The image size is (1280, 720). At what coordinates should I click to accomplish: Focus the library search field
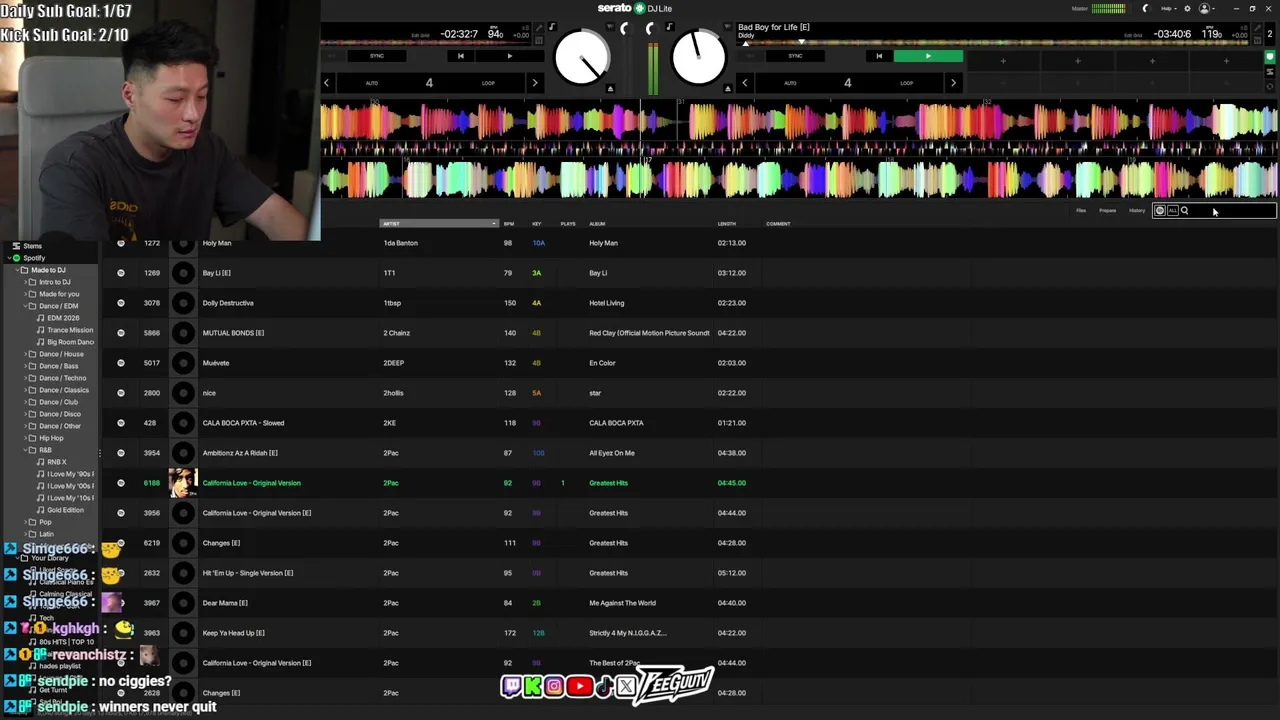click(1214, 211)
